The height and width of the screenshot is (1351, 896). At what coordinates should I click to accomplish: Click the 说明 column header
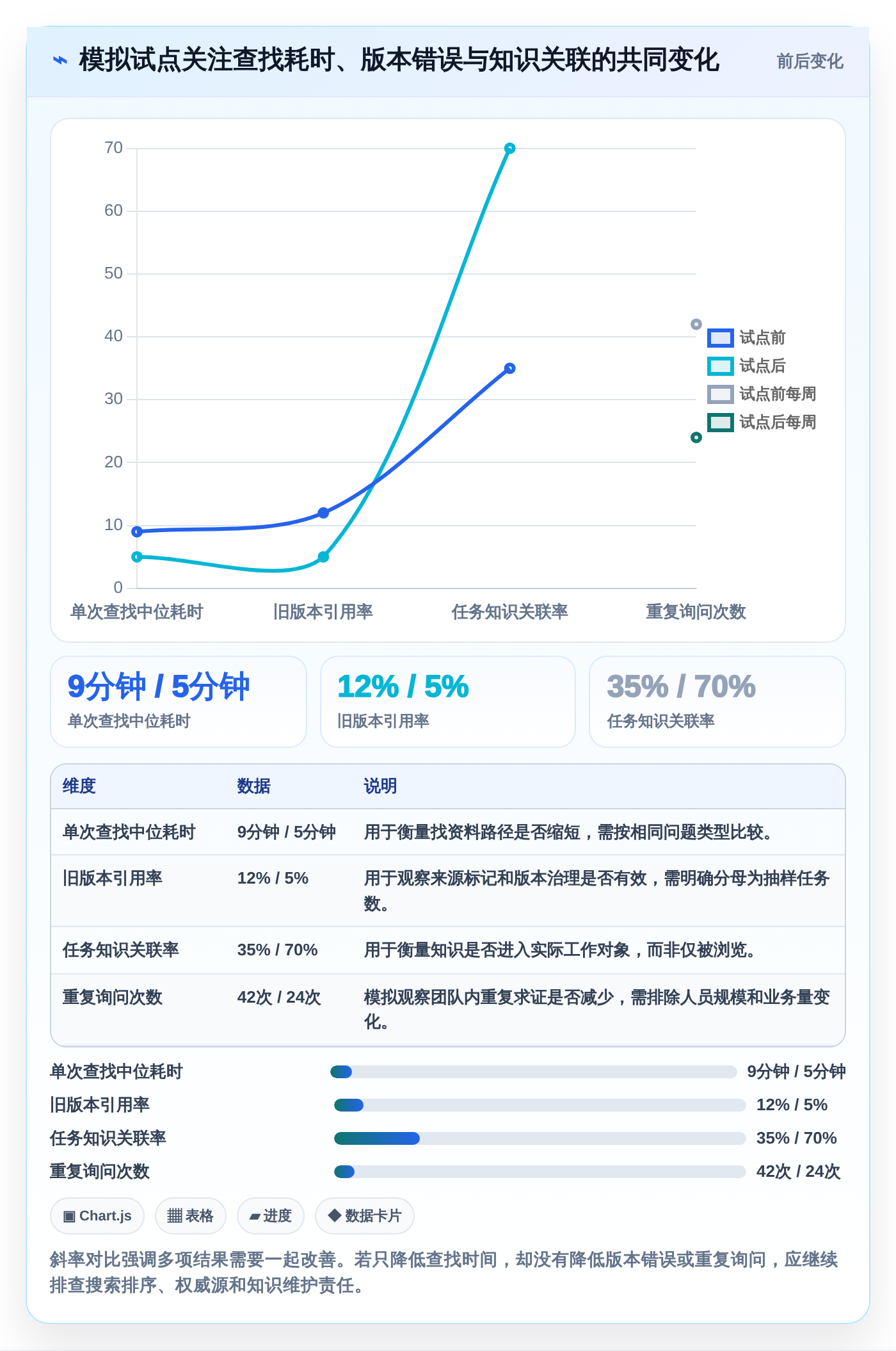(x=381, y=786)
